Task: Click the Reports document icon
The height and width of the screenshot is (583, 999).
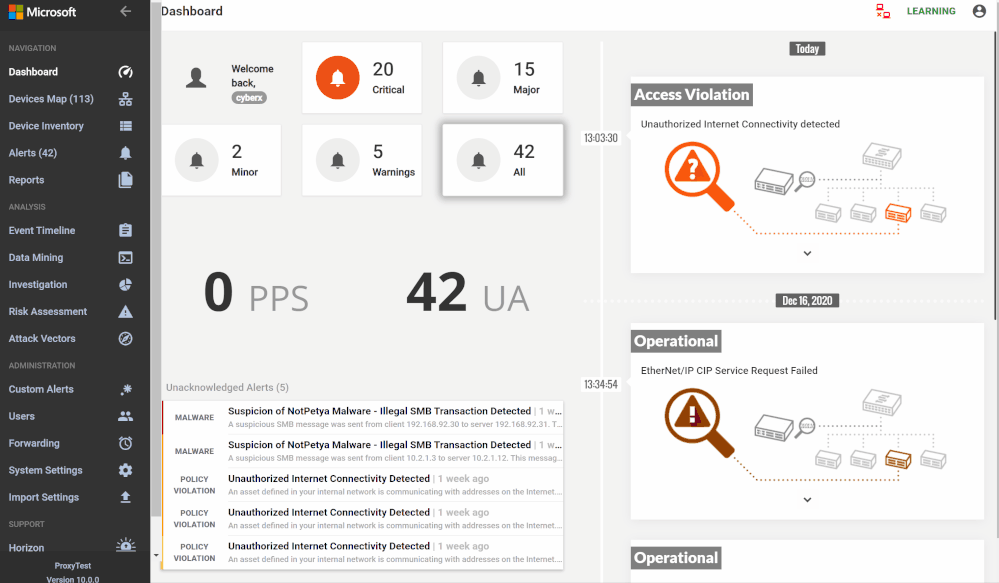Action: click(x=126, y=180)
